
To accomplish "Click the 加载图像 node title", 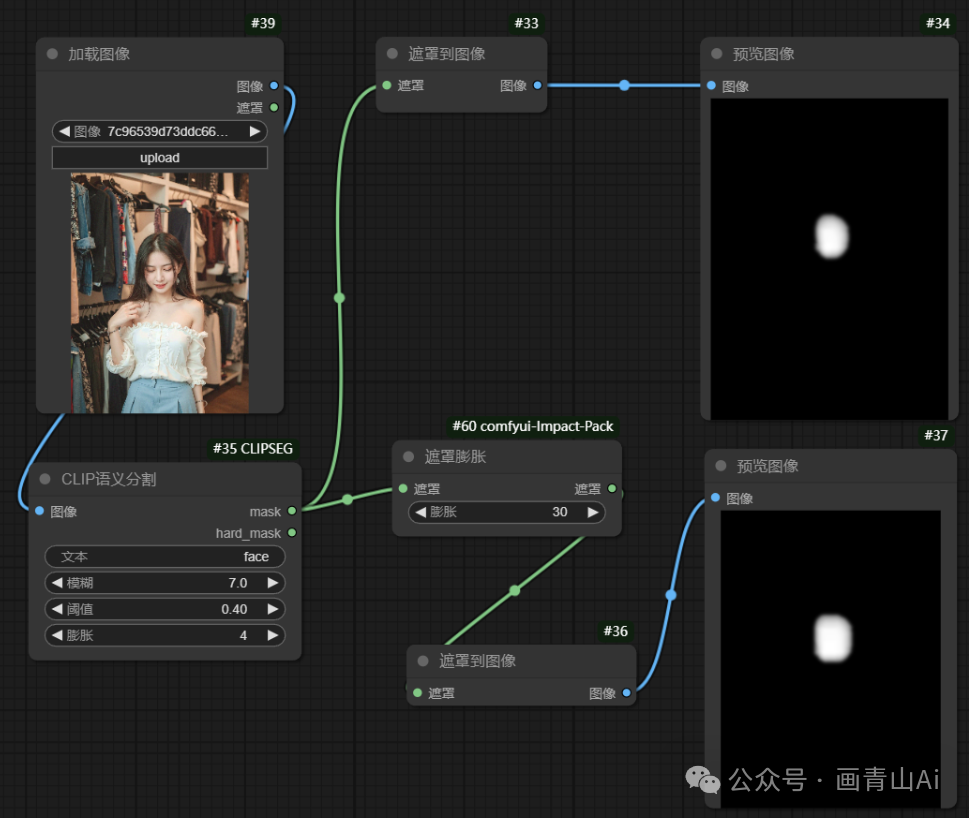I will [x=99, y=54].
